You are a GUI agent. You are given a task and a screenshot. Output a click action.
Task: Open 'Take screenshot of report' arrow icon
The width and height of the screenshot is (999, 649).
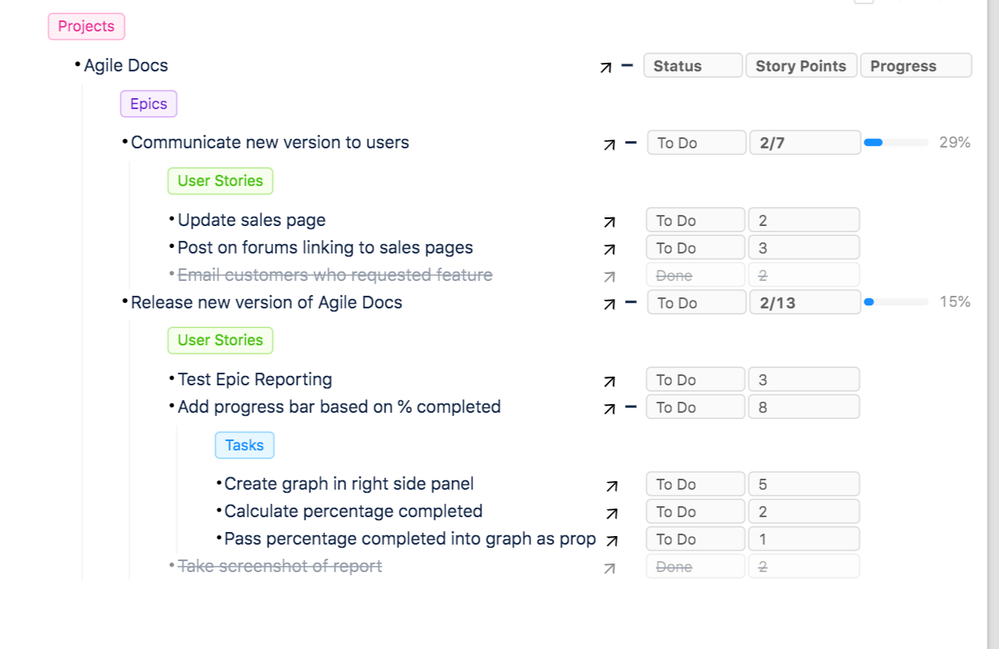click(x=610, y=568)
